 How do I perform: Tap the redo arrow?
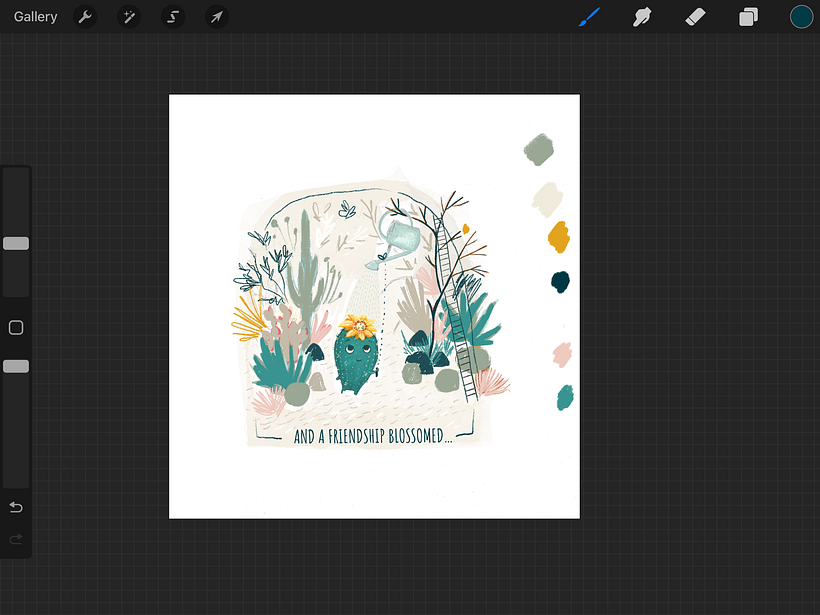click(x=15, y=541)
